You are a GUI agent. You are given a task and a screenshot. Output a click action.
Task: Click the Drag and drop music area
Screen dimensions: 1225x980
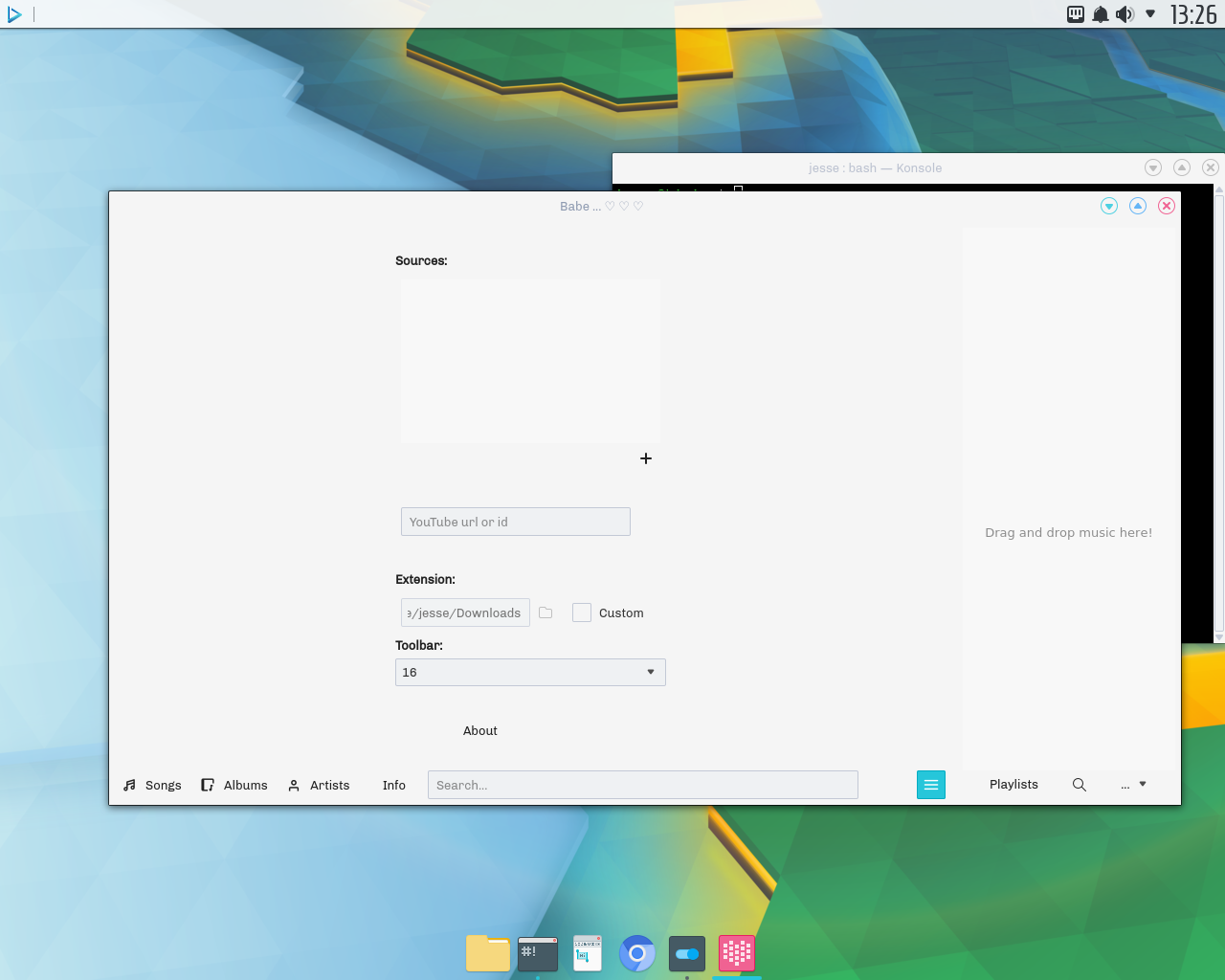[x=1069, y=498]
